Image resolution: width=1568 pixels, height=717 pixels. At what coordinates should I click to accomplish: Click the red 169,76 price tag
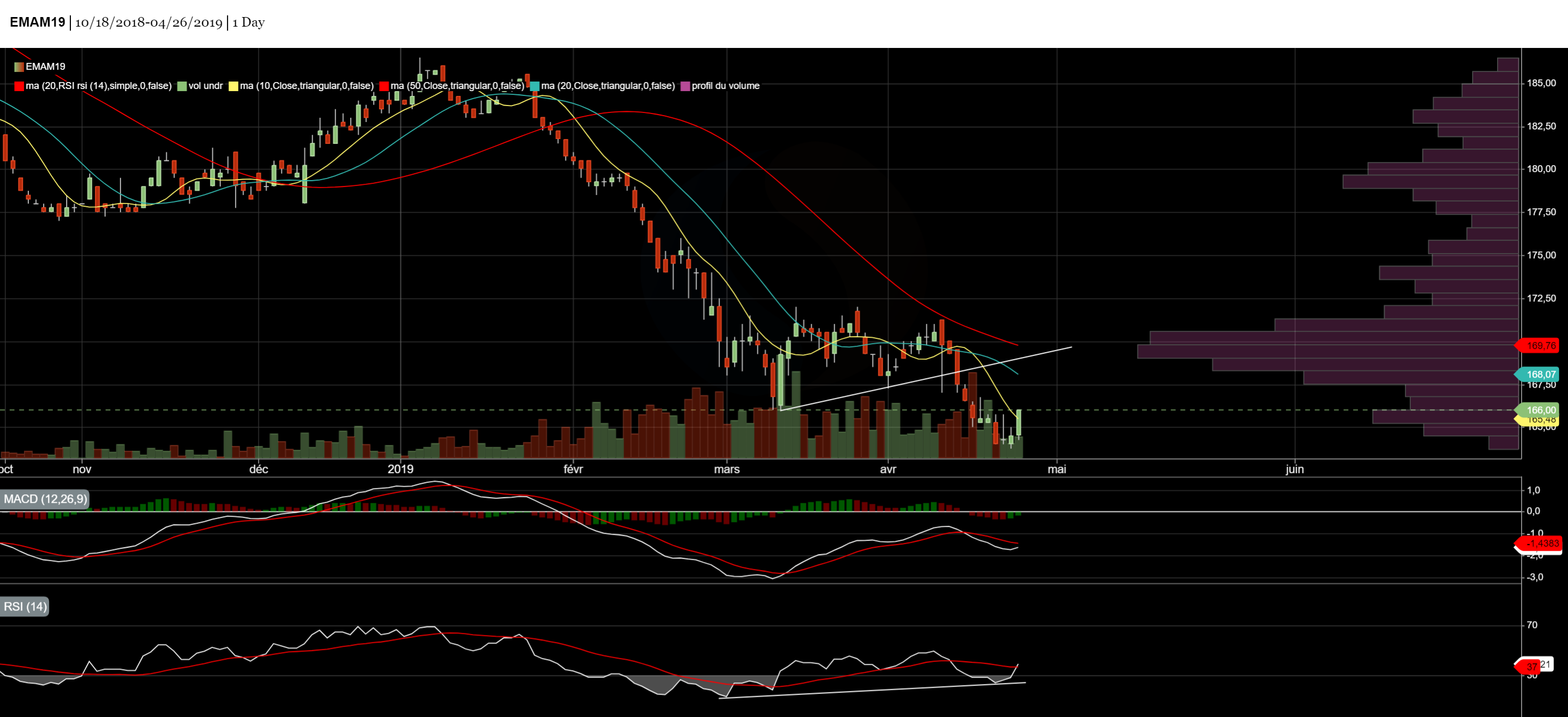(1538, 346)
